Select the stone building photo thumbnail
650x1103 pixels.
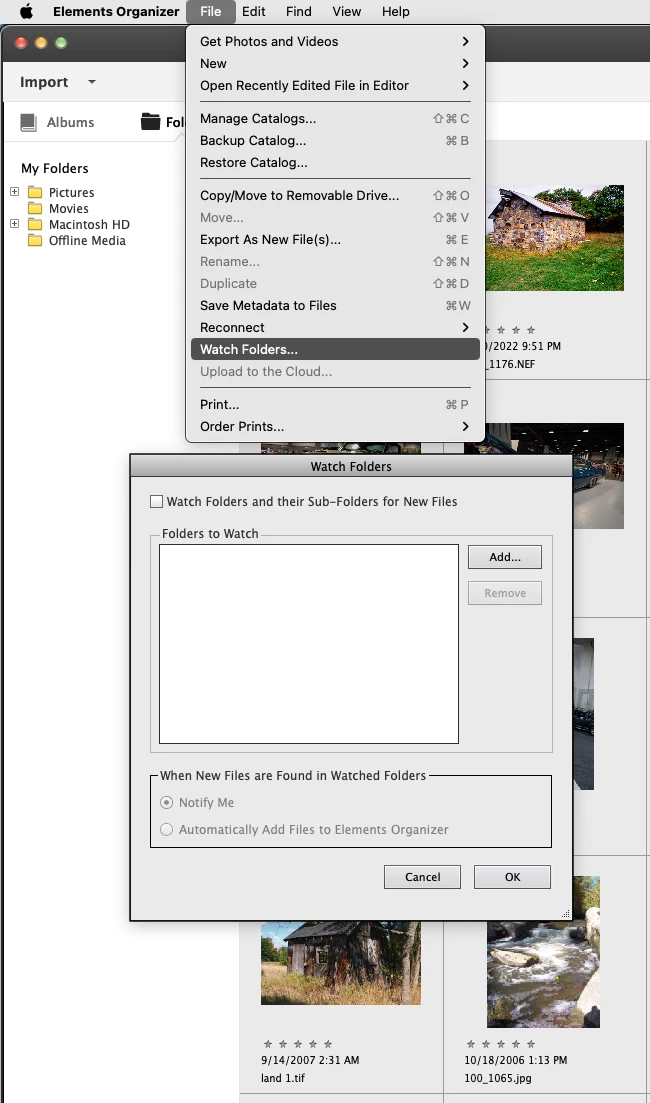pyautogui.click(x=554, y=238)
